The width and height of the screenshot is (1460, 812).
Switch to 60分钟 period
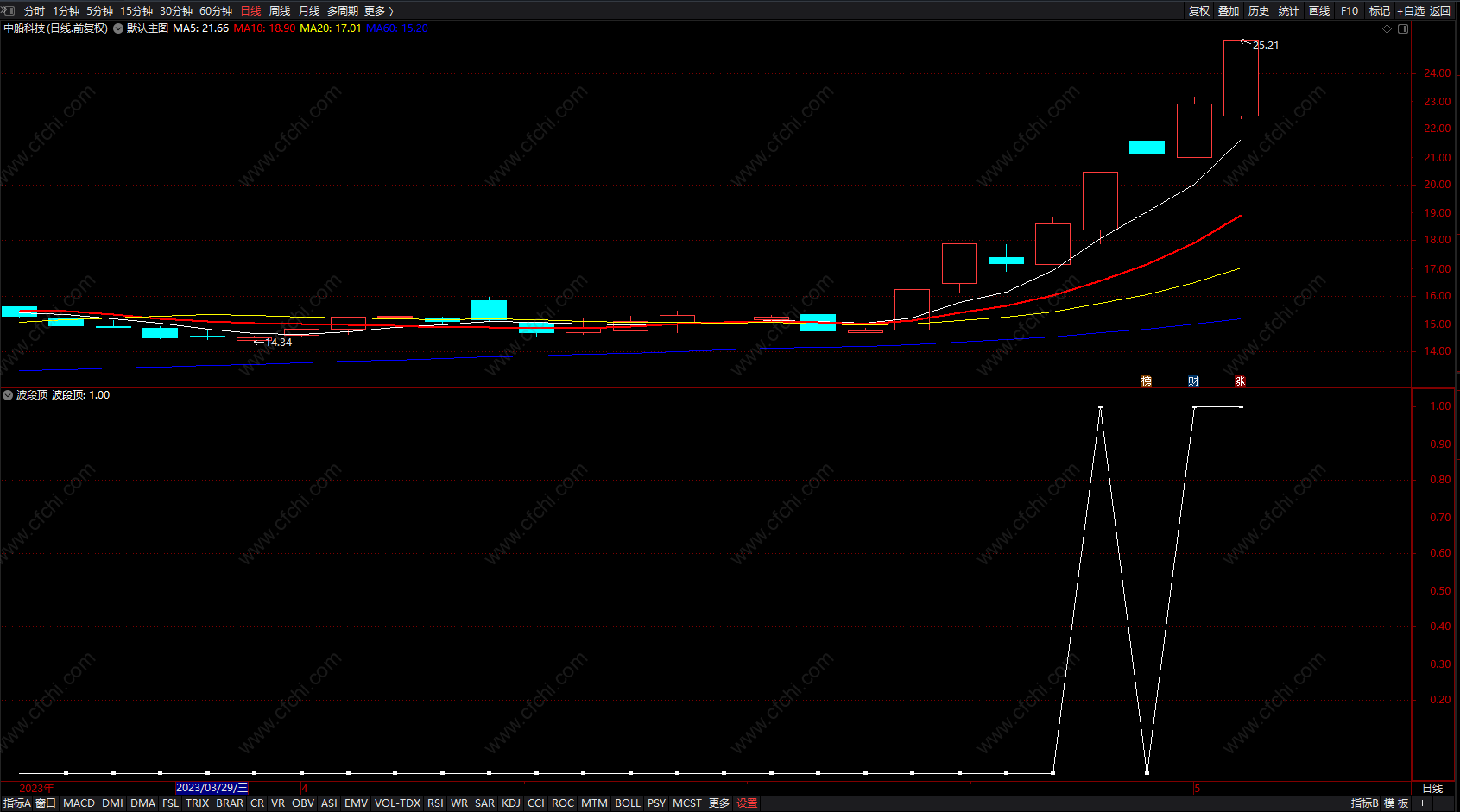pos(216,11)
